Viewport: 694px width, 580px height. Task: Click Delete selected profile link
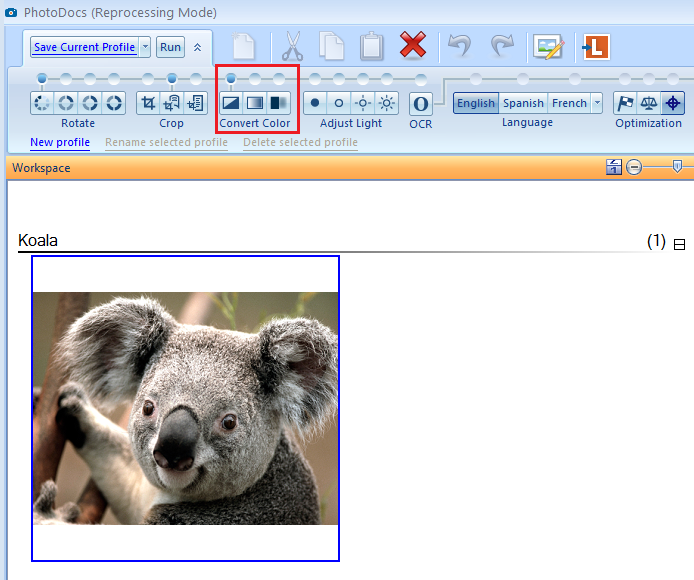[x=301, y=142]
